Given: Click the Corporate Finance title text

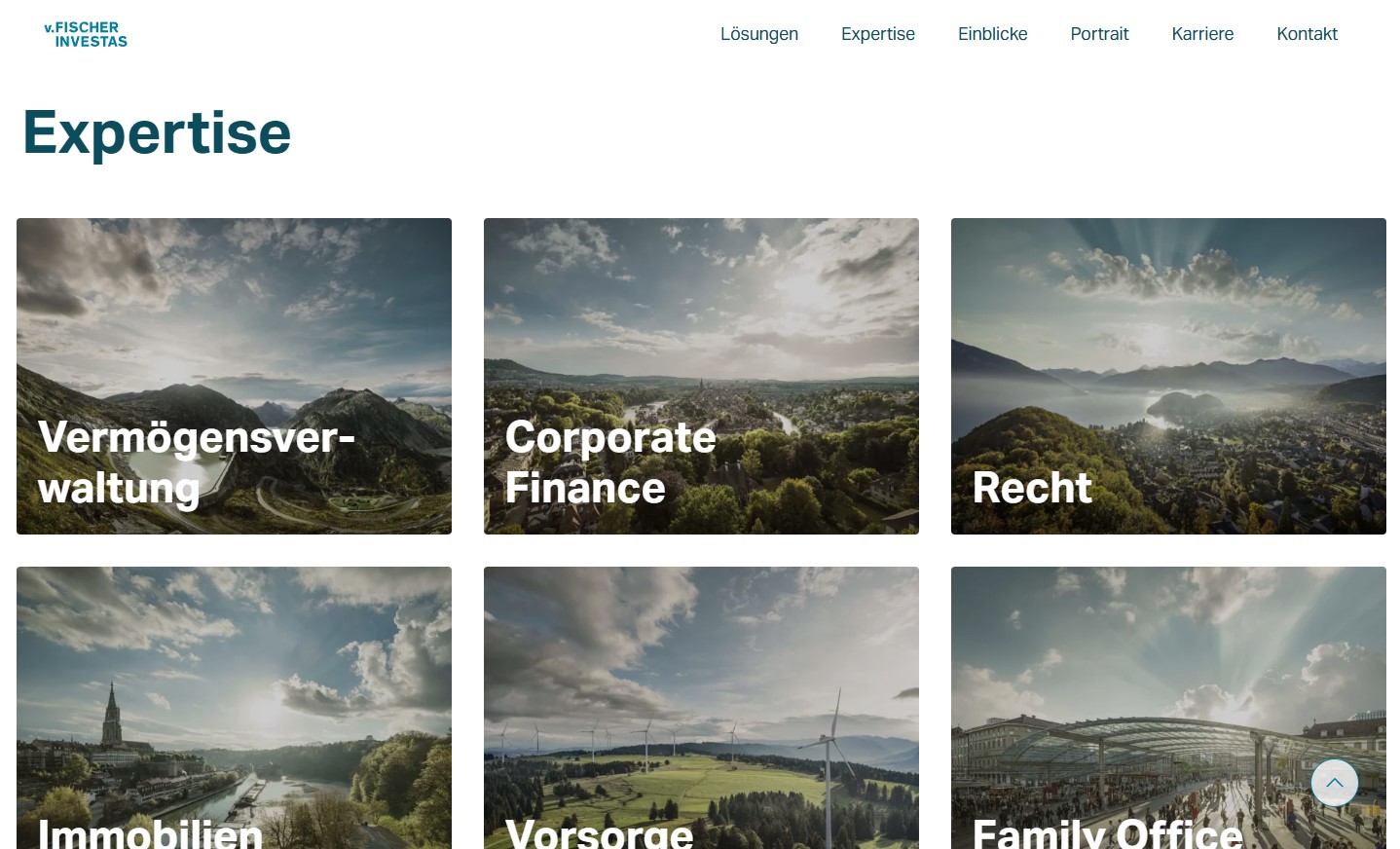Looking at the screenshot, I should click(610, 462).
